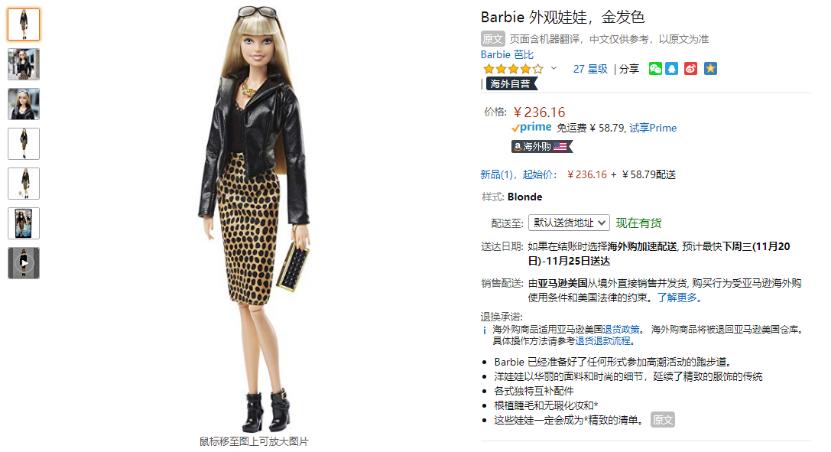Click the 了解更多 link
Viewport: 831px width, 452px height.
[677, 298]
